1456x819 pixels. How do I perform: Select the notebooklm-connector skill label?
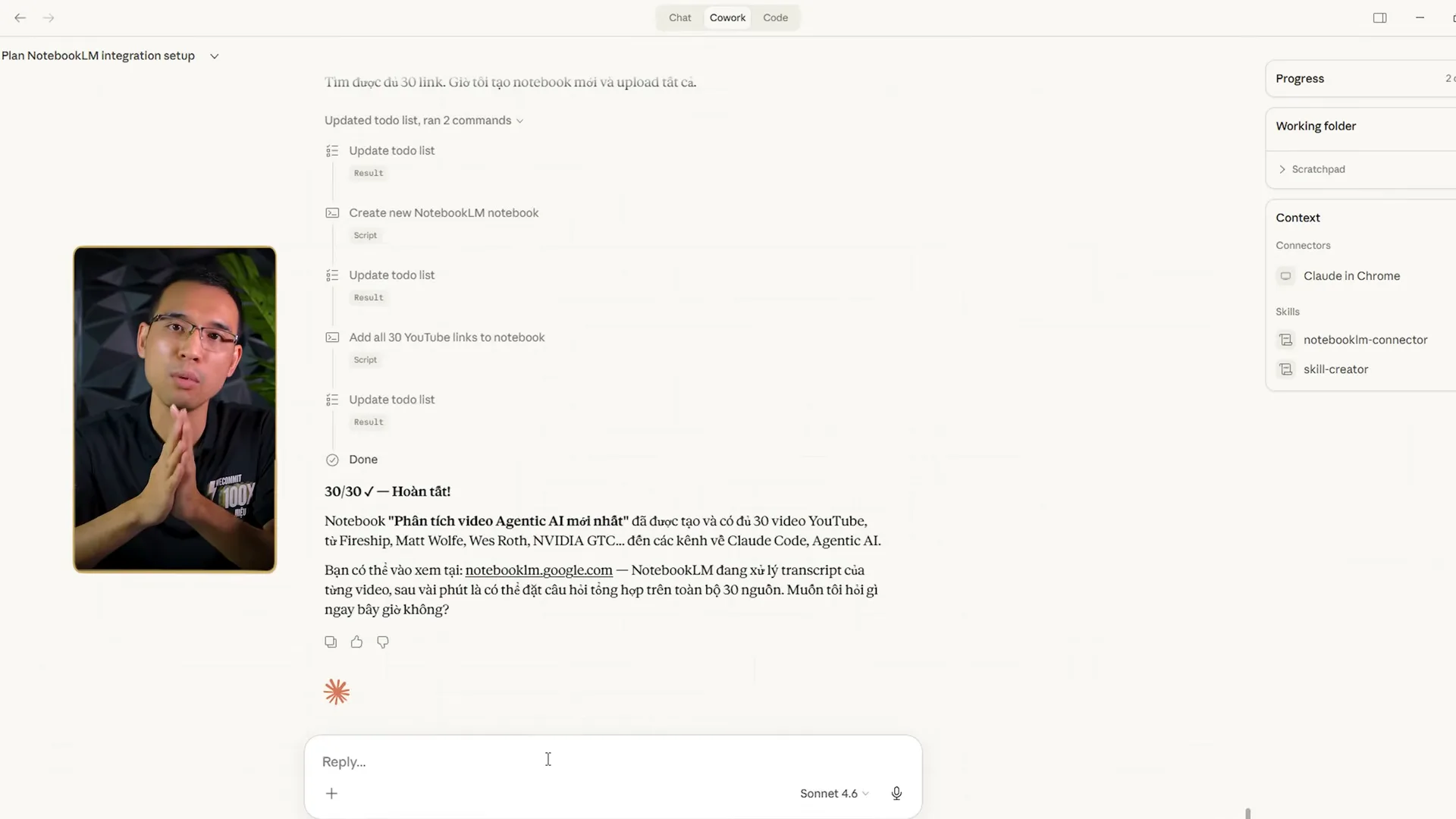point(1365,340)
